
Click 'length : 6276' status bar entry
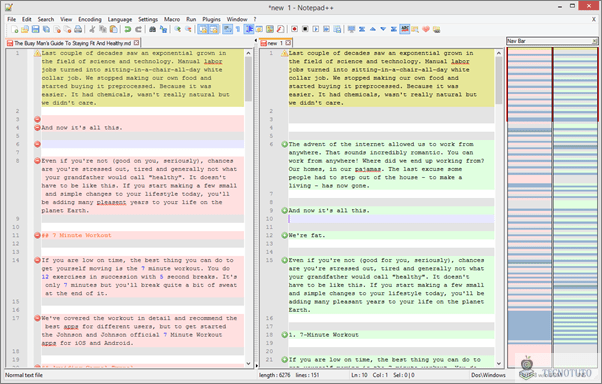click(275, 375)
